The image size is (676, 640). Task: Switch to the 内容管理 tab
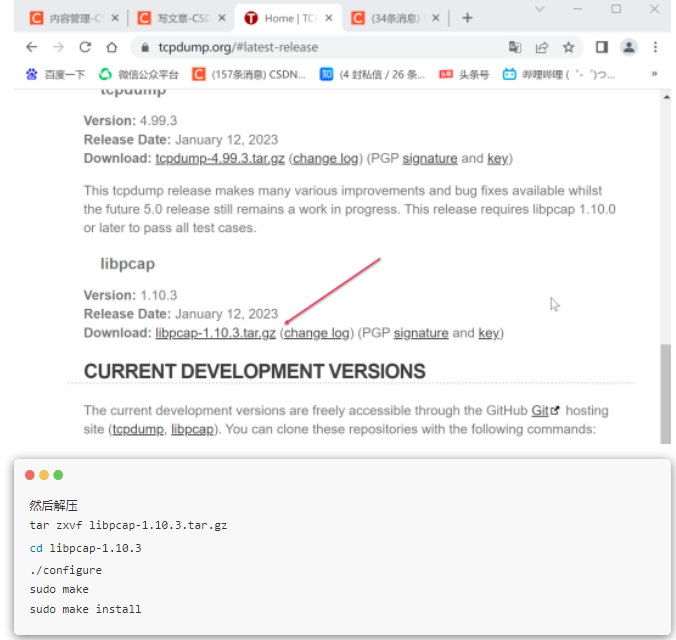pos(70,18)
